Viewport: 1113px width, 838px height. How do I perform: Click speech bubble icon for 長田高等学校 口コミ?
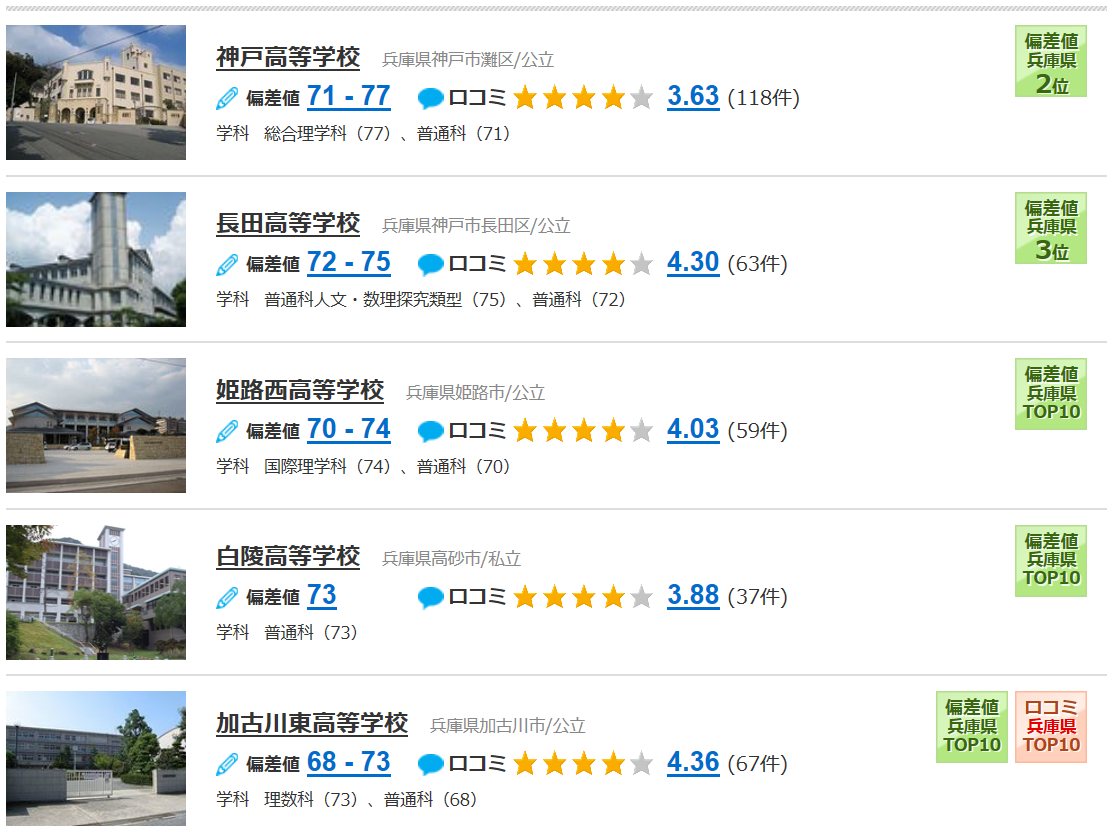click(431, 265)
